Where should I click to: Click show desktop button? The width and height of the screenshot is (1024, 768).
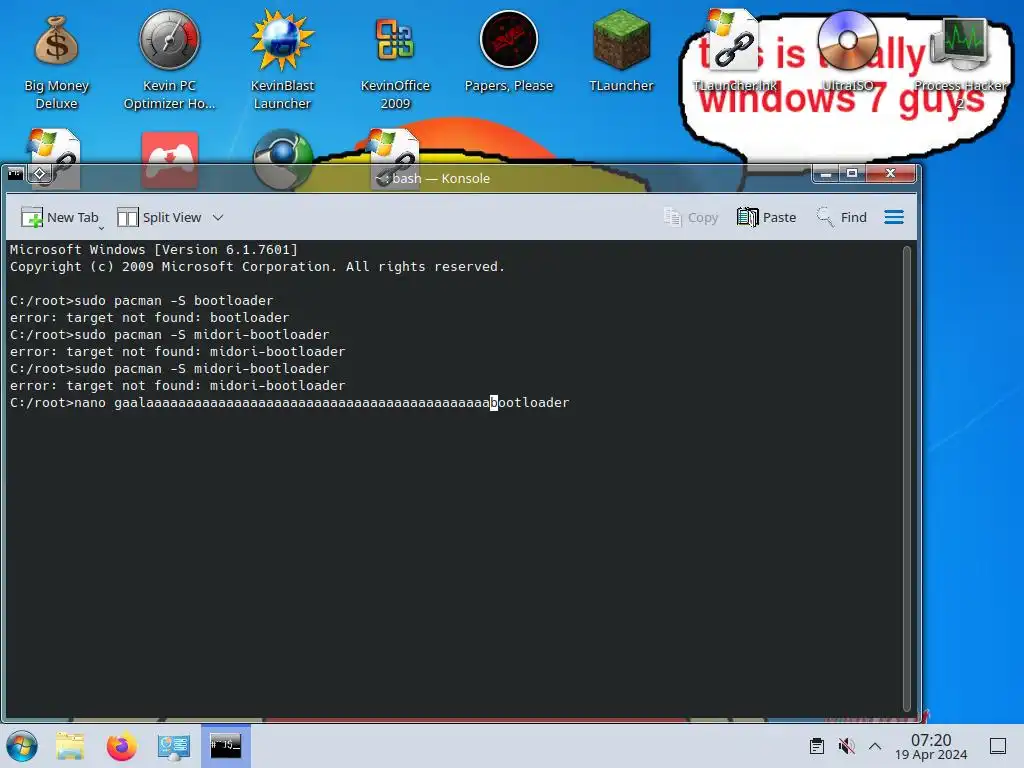[x=997, y=746]
